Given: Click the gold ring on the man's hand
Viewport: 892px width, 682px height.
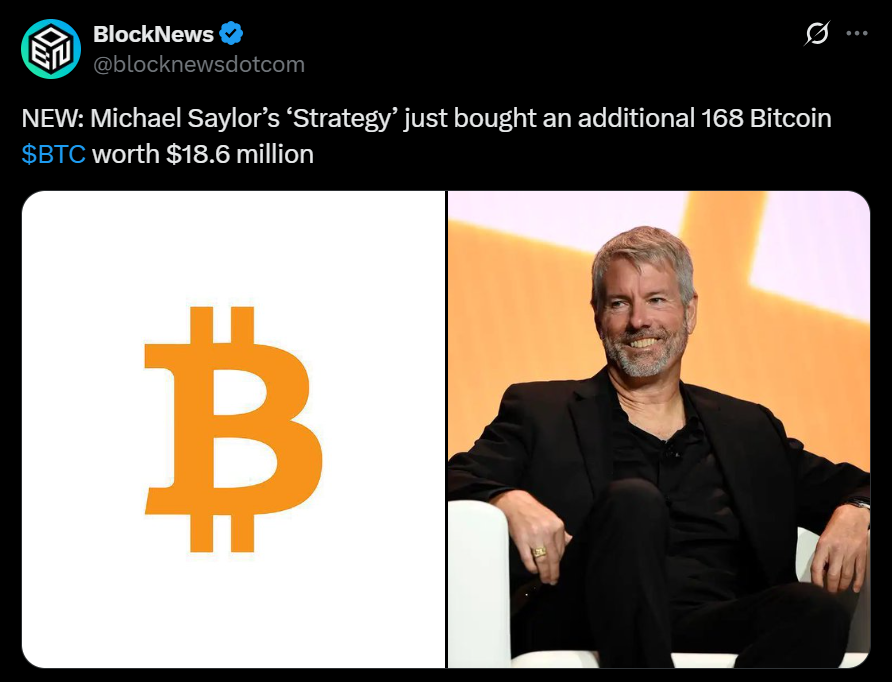Looking at the screenshot, I should click(539, 551).
